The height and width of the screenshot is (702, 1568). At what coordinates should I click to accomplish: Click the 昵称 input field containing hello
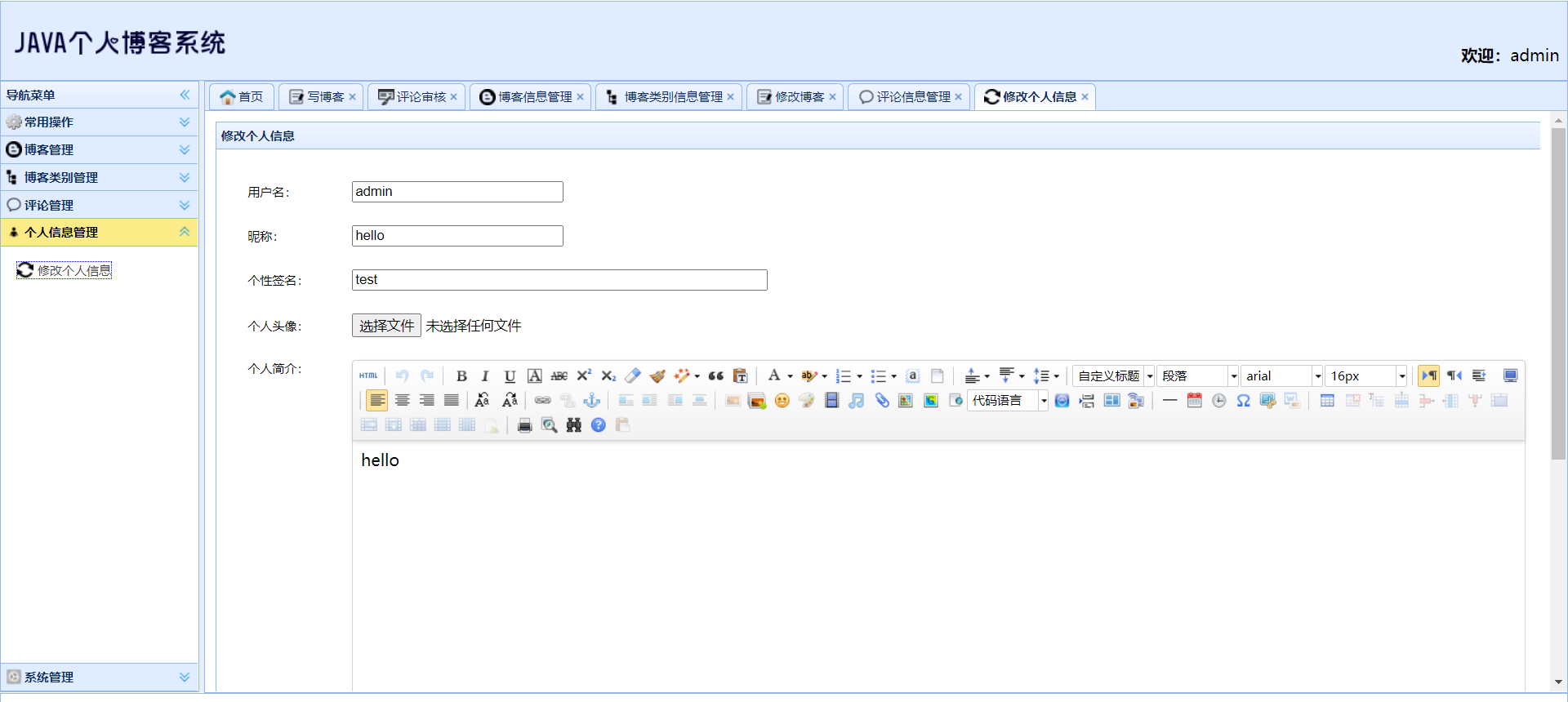(457, 236)
